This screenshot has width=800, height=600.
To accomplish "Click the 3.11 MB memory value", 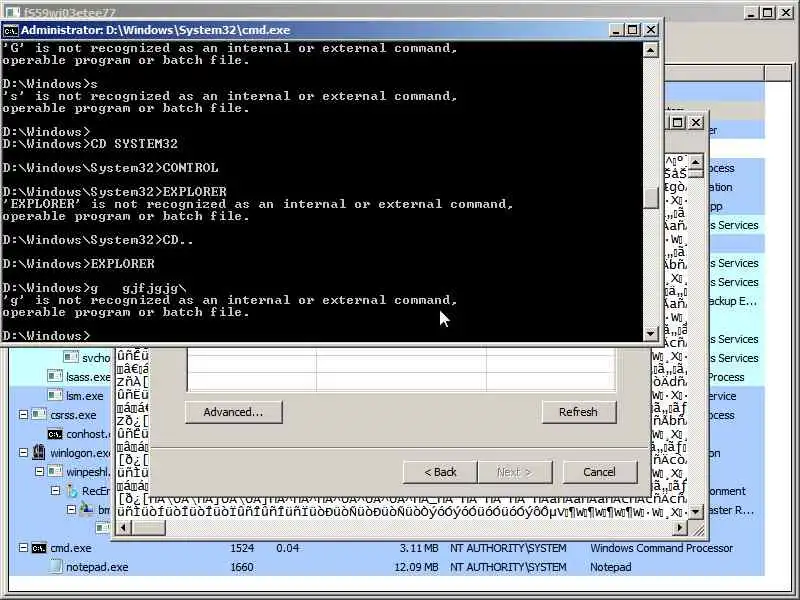I will pyautogui.click(x=418, y=548).
